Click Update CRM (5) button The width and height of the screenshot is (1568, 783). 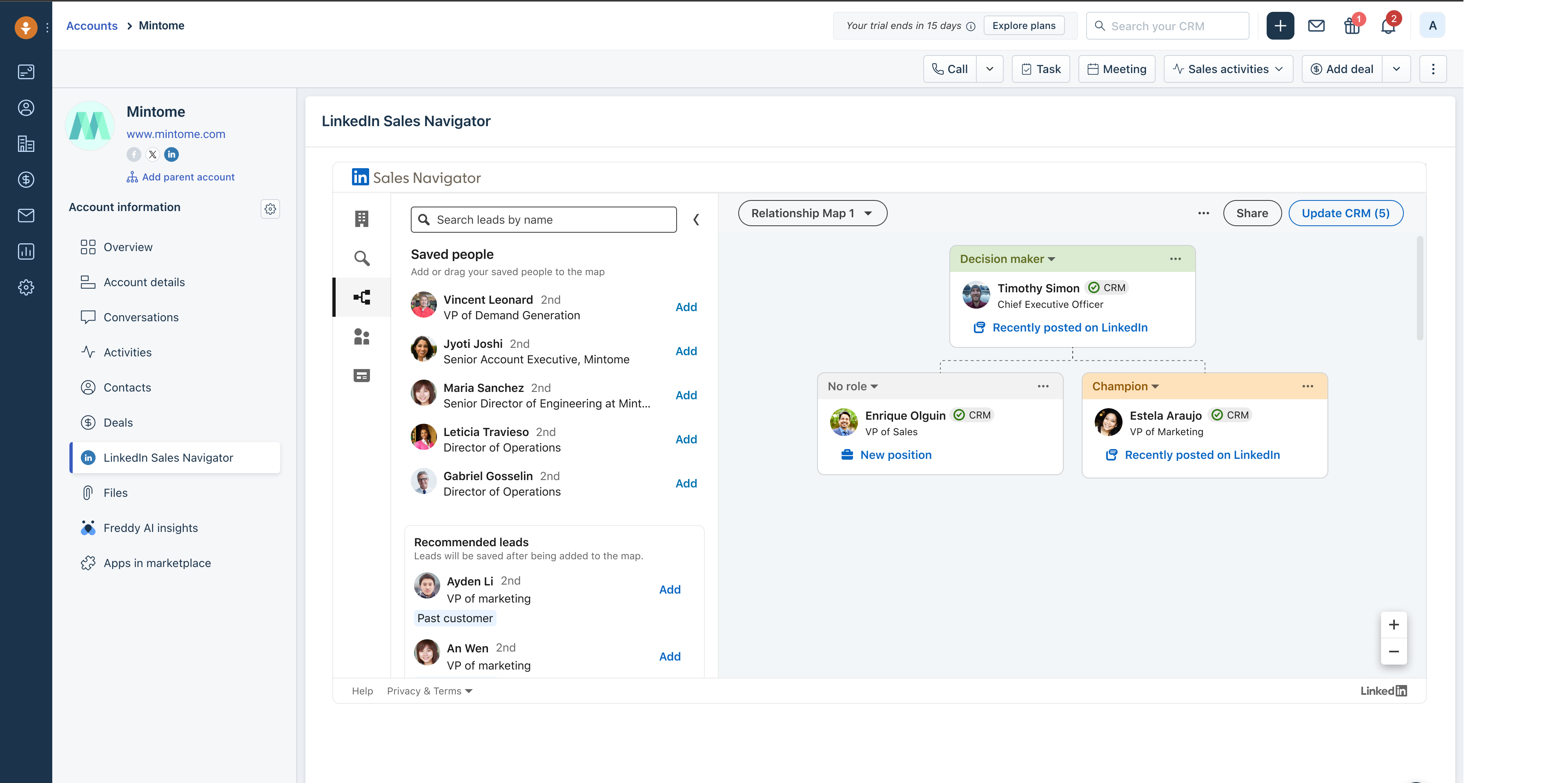point(1345,214)
